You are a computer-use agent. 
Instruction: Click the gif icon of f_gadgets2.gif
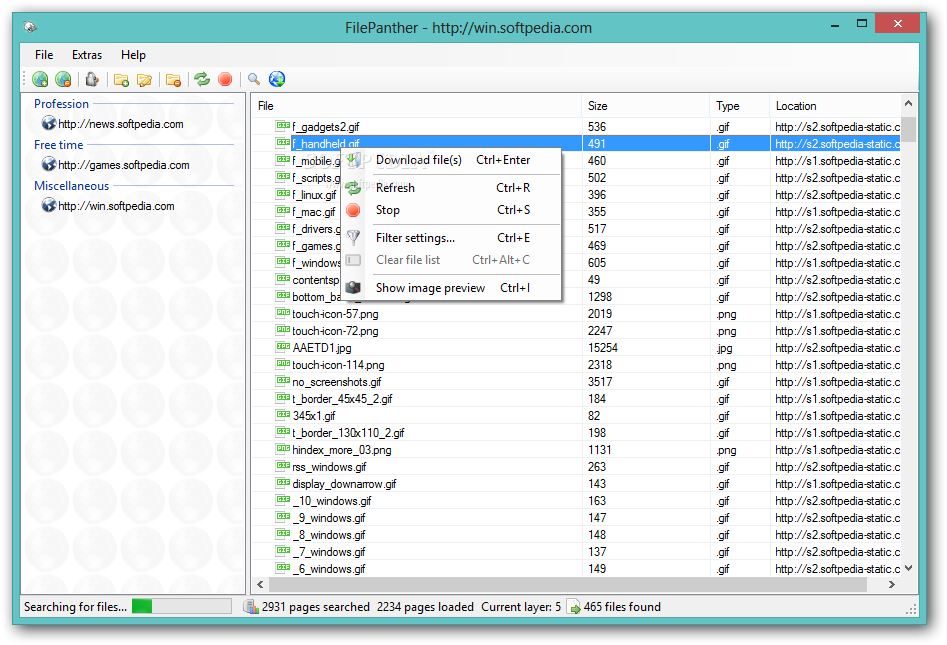(x=283, y=126)
